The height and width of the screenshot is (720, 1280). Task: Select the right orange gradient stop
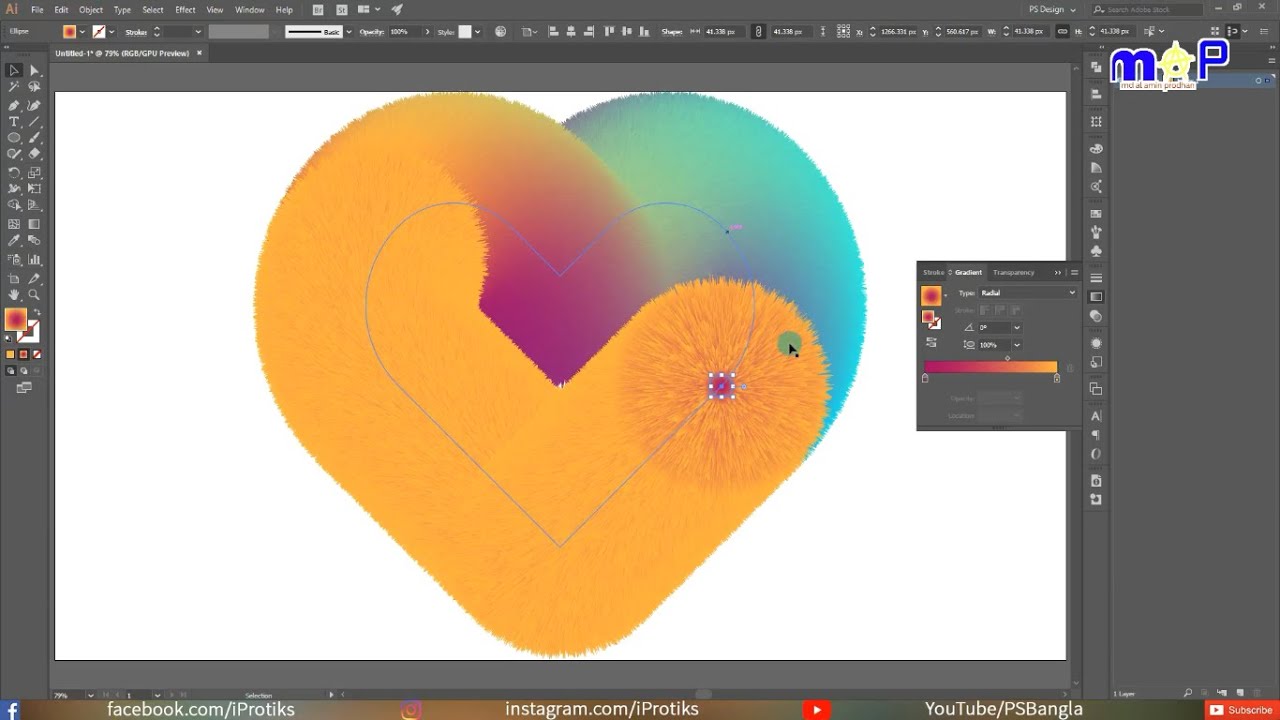coord(1056,378)
